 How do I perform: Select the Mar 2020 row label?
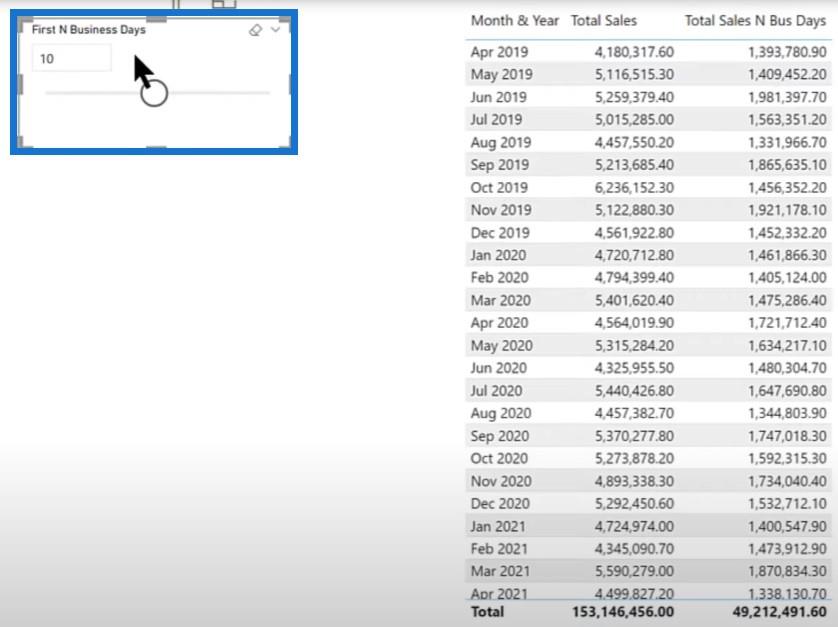click(500, 300)
